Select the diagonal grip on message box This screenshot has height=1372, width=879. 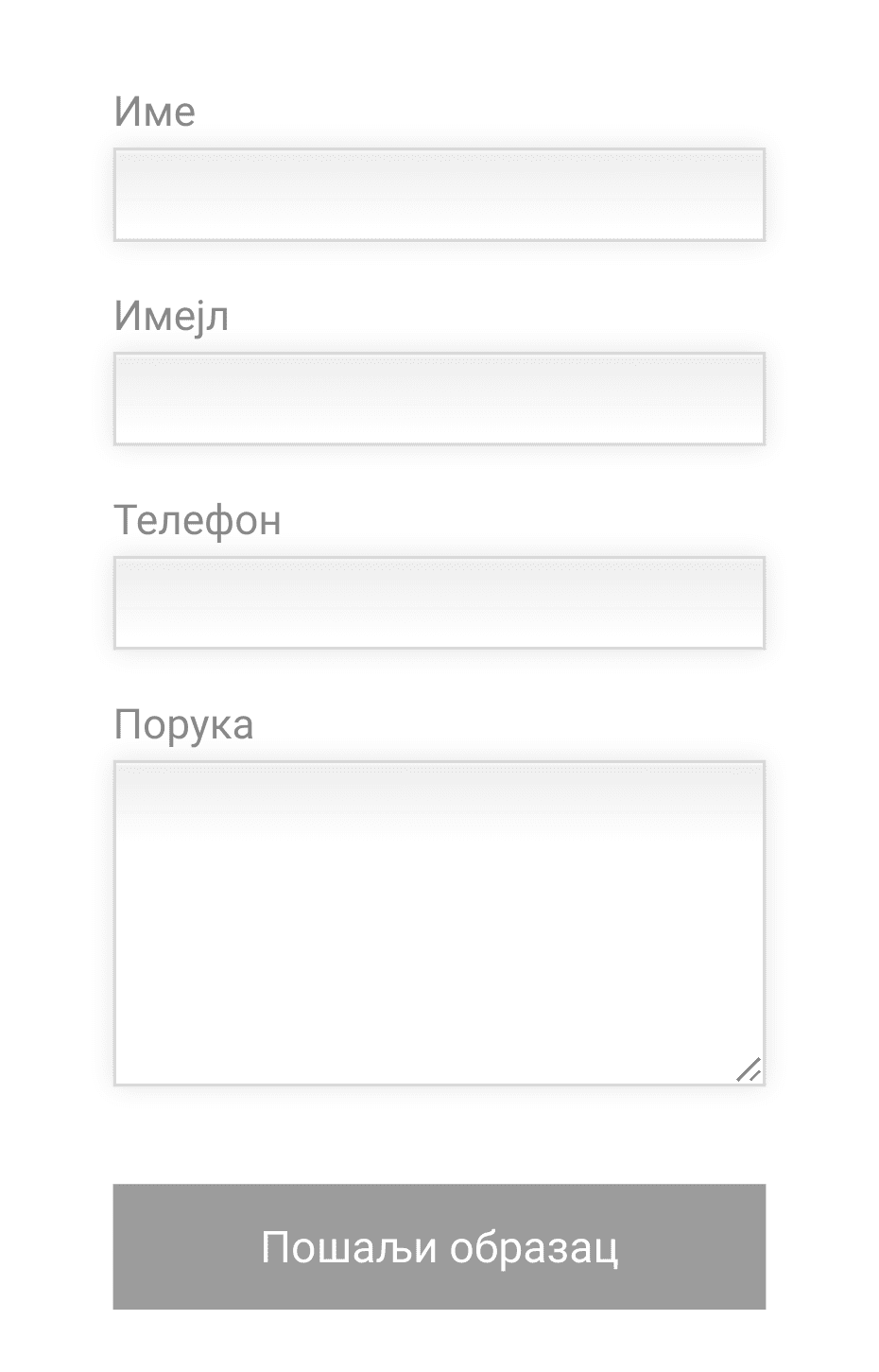click(x=749, y=1069)
